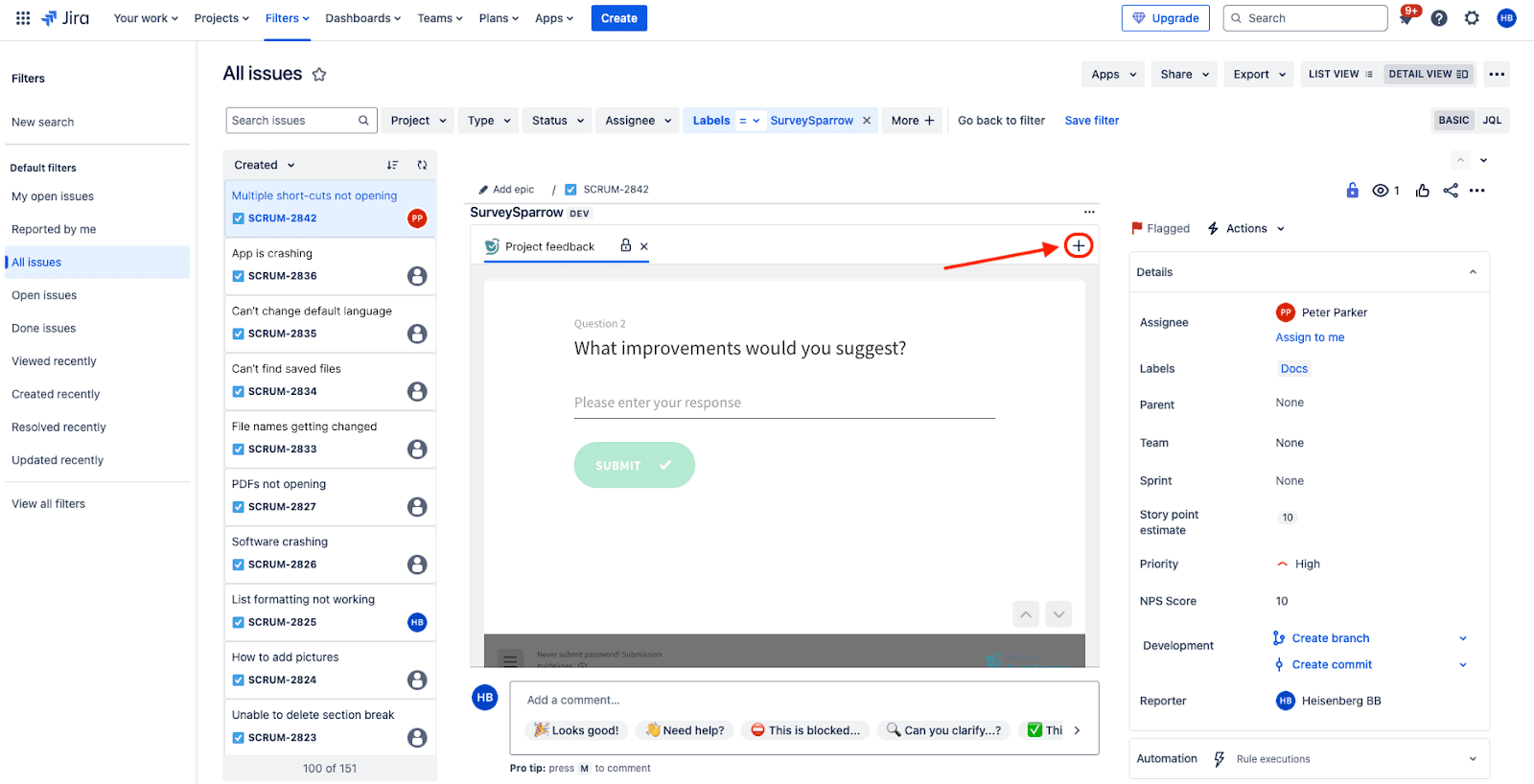Click the thumbs up vote icon
The width and height of the screenshot is (1534, 784).
[1423, 191]
